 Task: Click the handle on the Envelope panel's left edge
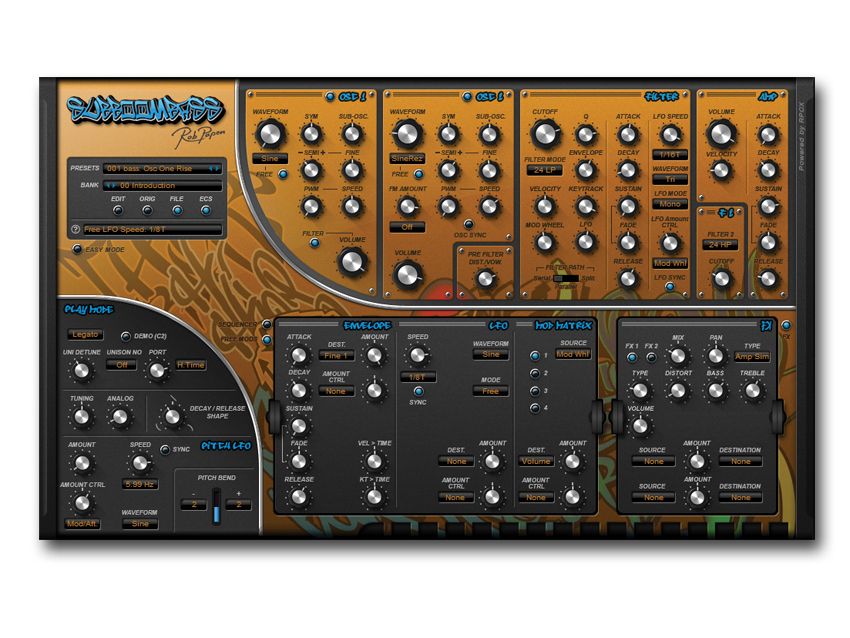pyautogui.click(x=274, y=416)
